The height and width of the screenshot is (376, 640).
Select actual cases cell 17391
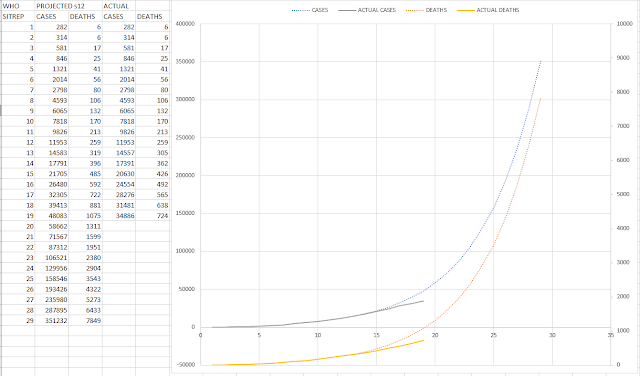119,164
